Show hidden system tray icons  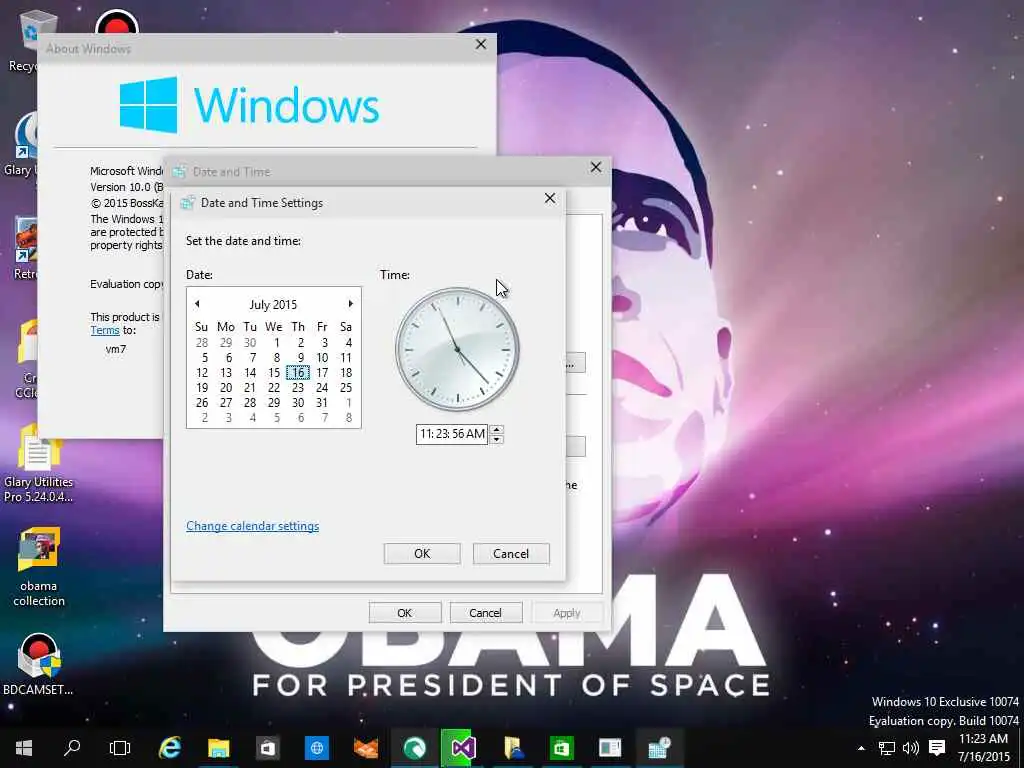pyautogui.click(x=861, y=748)
